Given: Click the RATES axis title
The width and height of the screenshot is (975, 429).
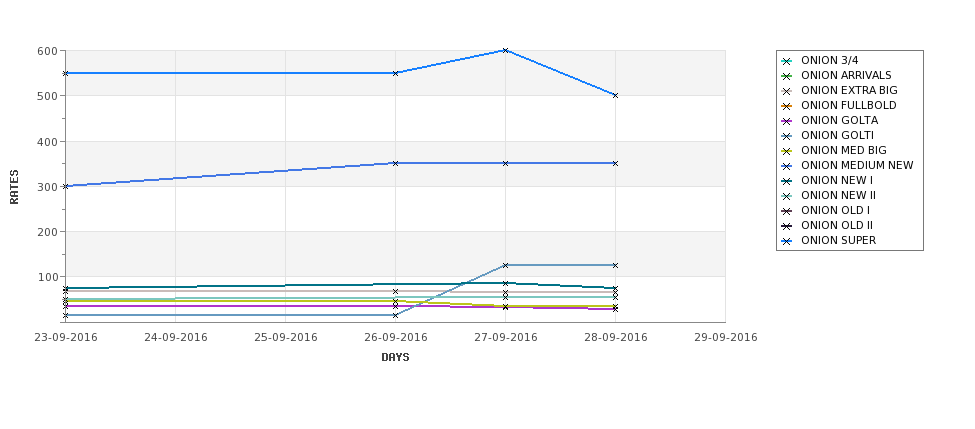Looking at the screenshot, I should point(14,187).
